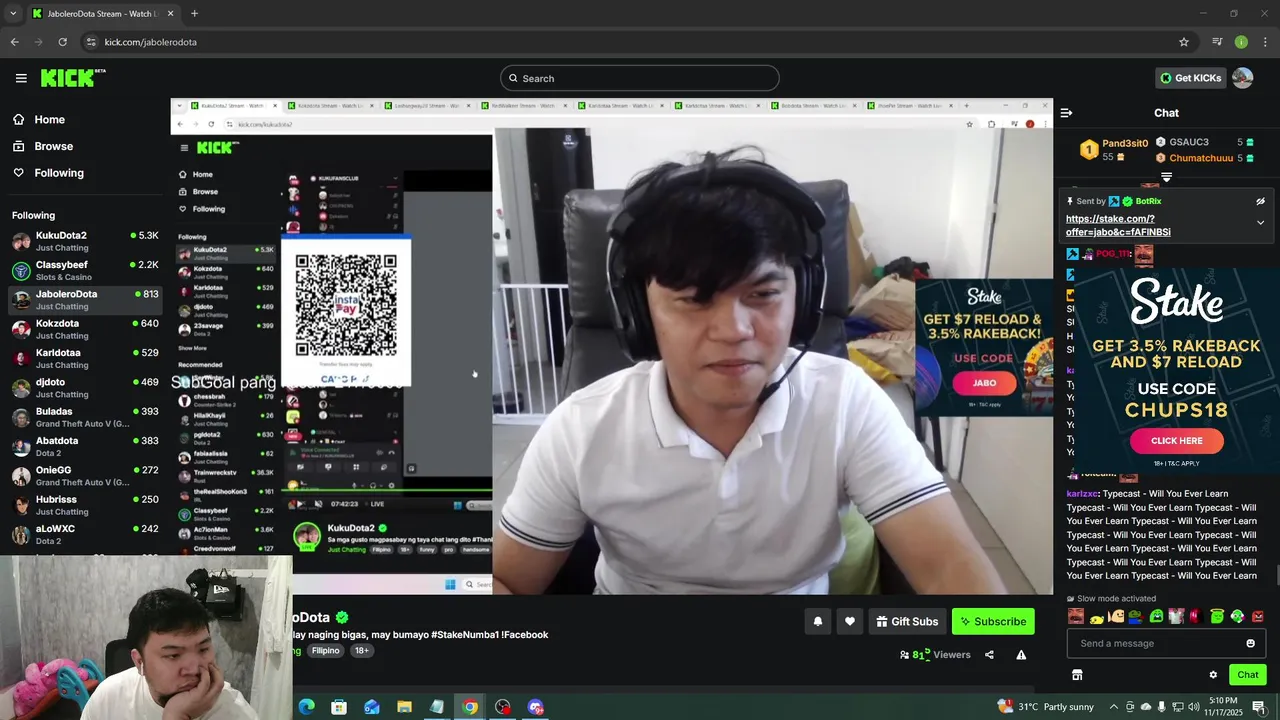Click the 18+ tag under stream title
Screen dimensions: 1280x720
point(361,650)
